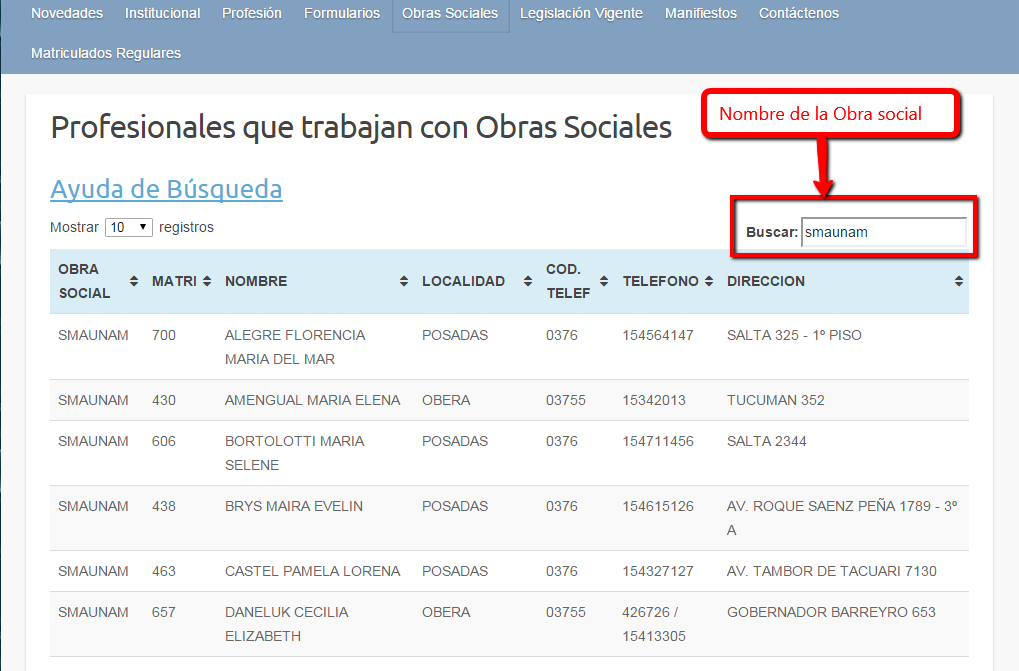Click address AV. ROQUE SAENZ PEÑA 1789

842,518
